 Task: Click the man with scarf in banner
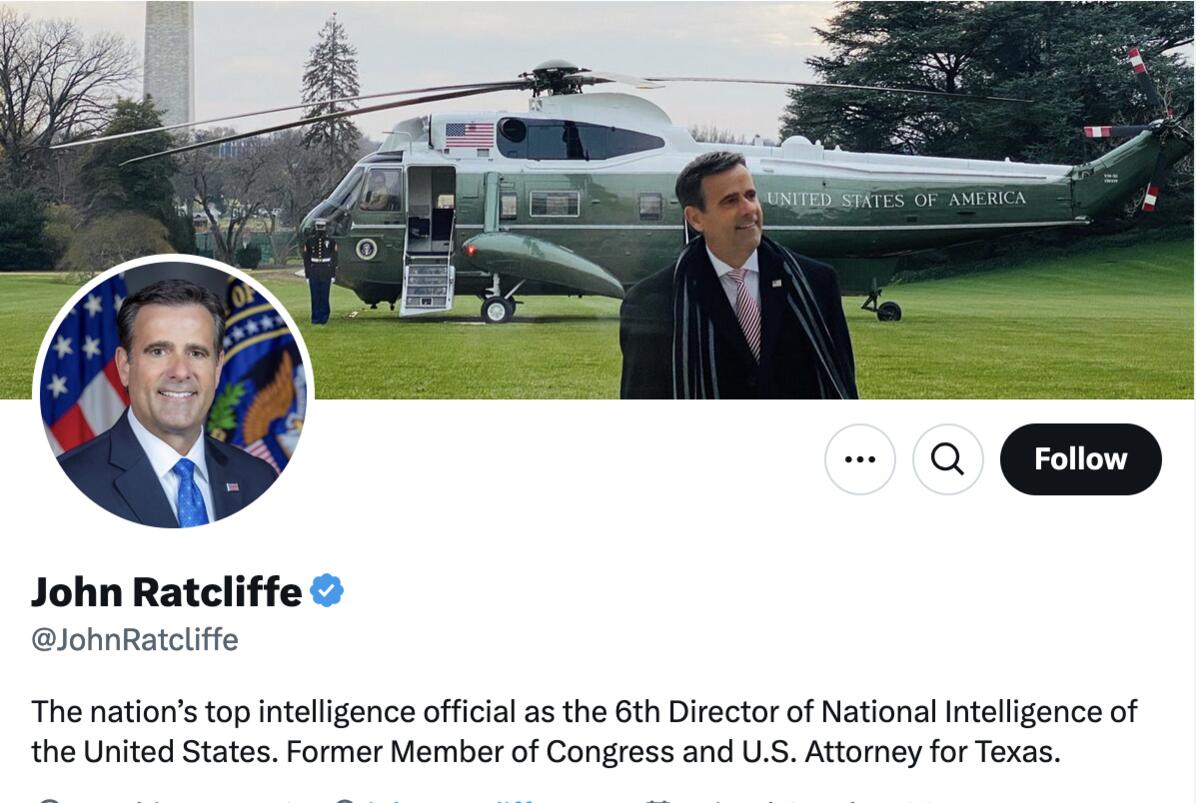(735, 290)
